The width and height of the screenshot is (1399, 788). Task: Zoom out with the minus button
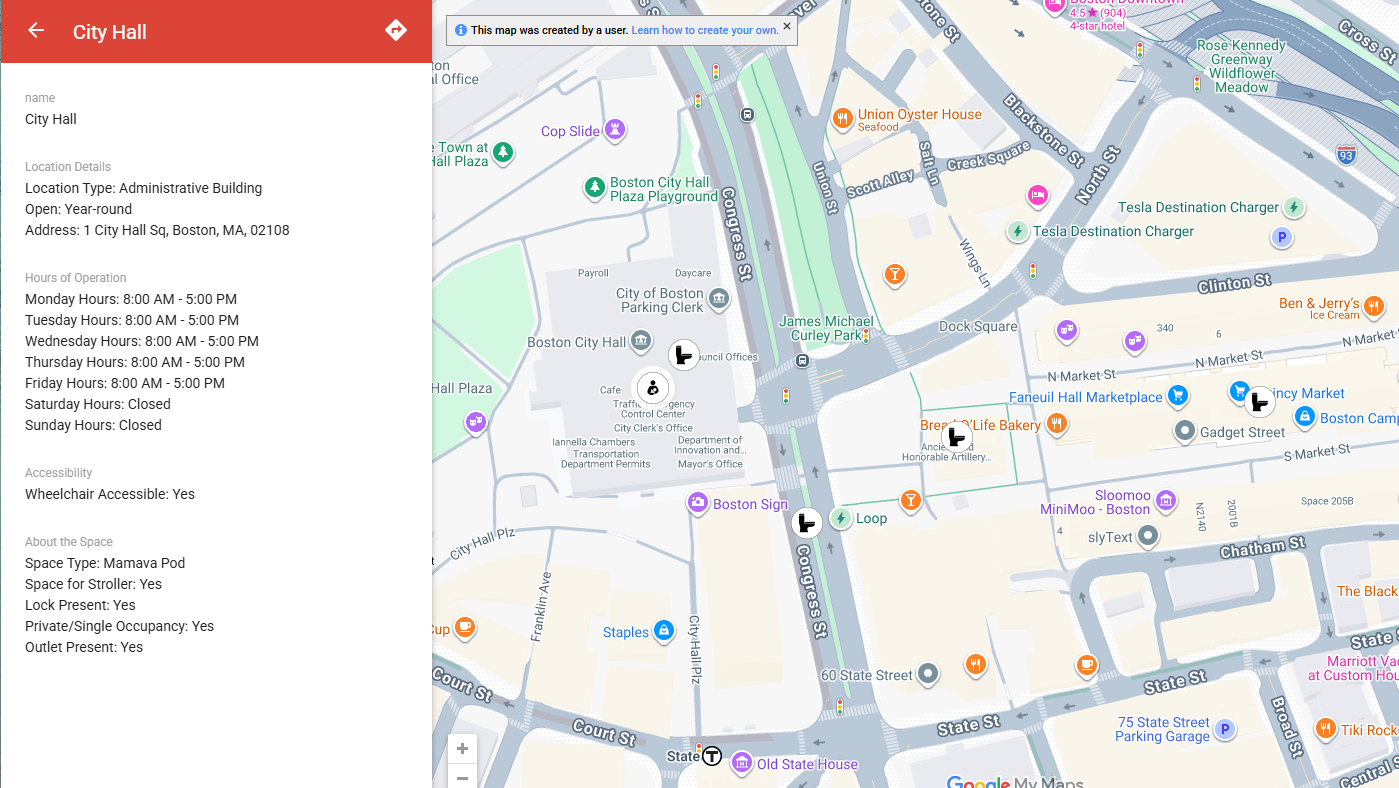(462, 777)
